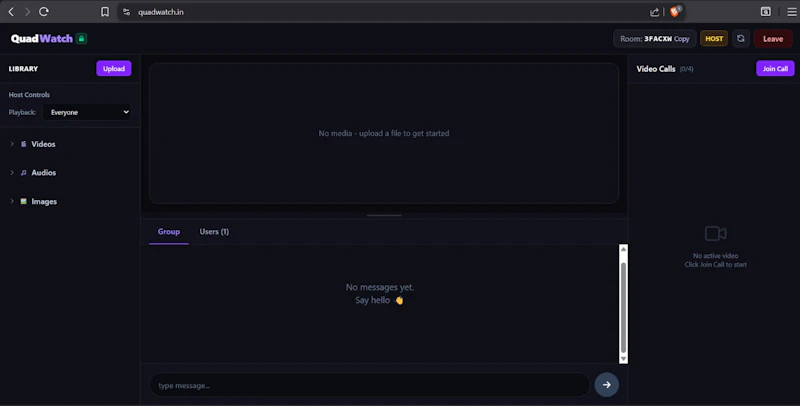The width and height of the screenshot is (800, 406).
Task: Open the Brave shields icon
Action: 675,11
